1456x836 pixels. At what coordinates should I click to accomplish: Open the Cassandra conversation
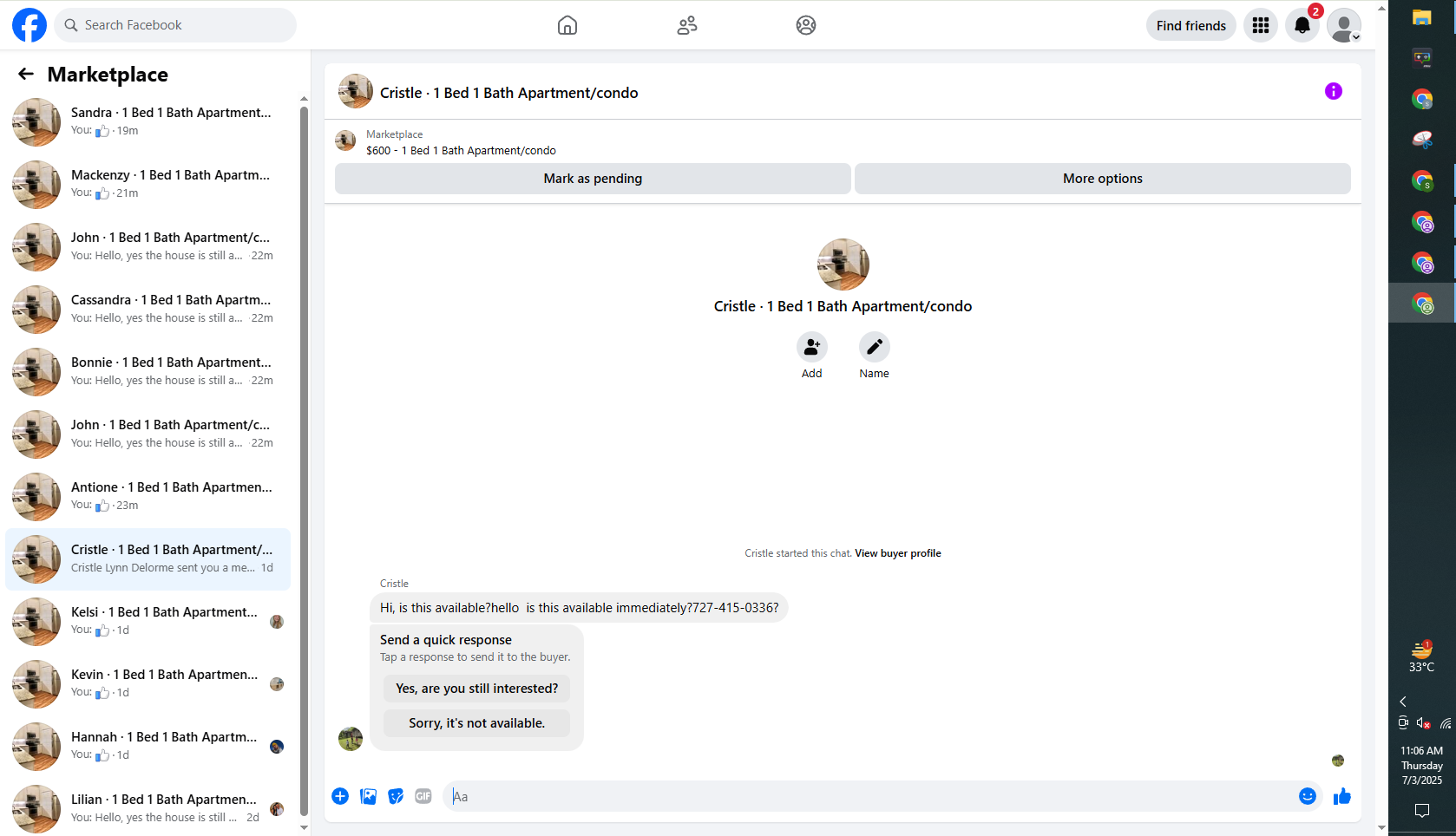click(148, 310)
